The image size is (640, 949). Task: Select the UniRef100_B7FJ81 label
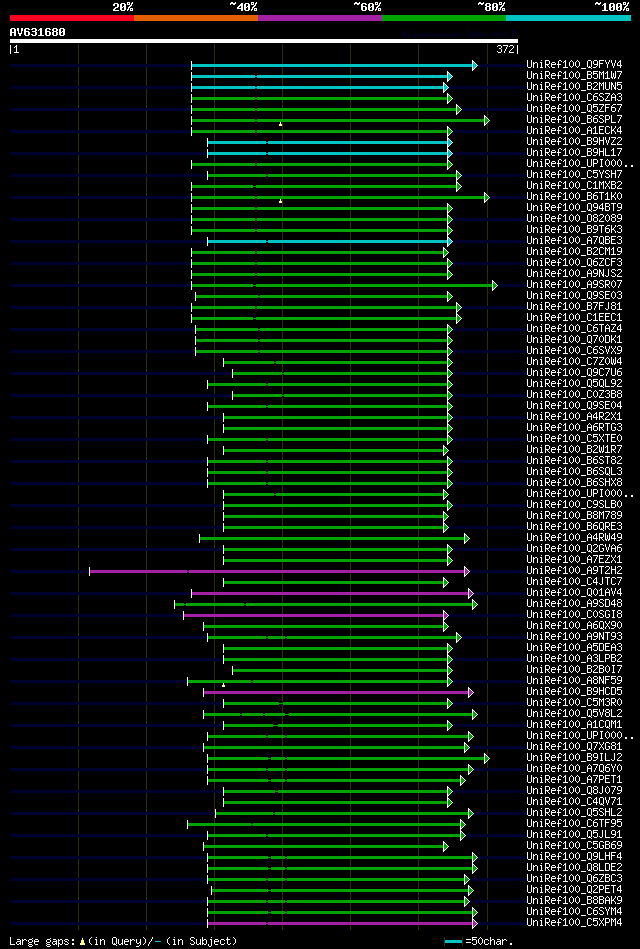click(x=574, y=306)
